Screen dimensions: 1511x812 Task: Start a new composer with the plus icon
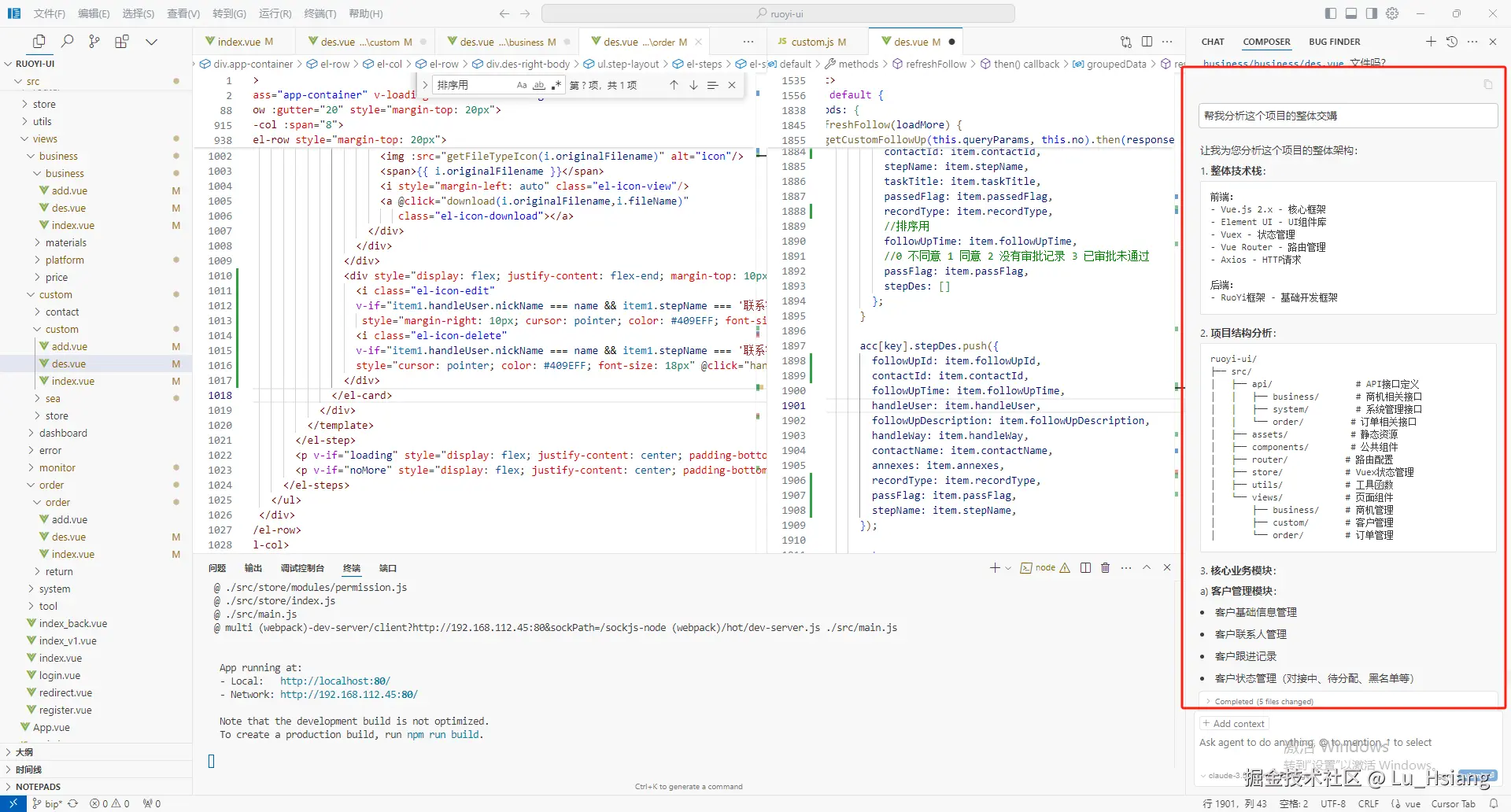tap(1431, 42)
